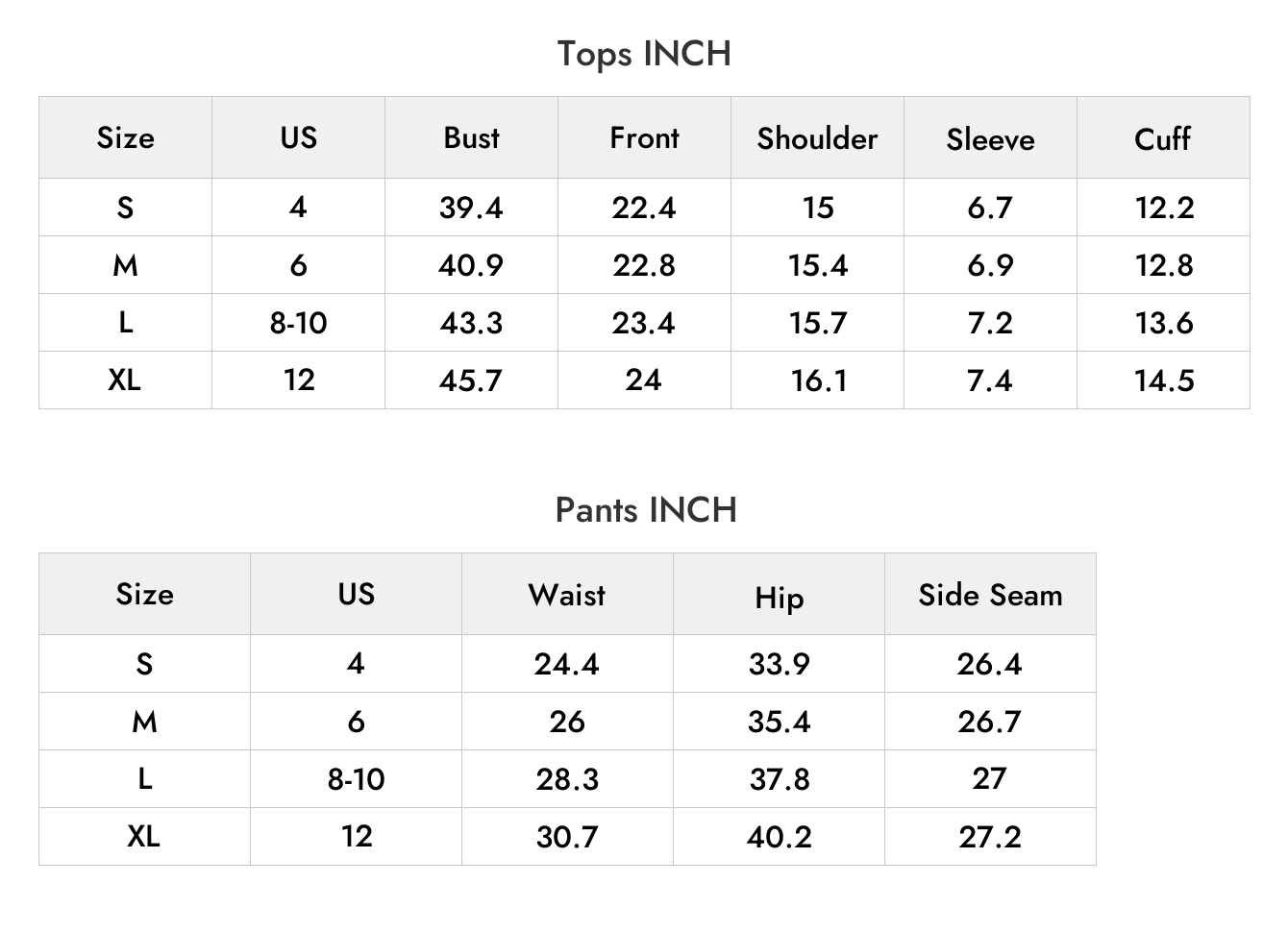Select side seam value 26.7
This screenshot has height=932, width=1288.
(x=990, y=722)
